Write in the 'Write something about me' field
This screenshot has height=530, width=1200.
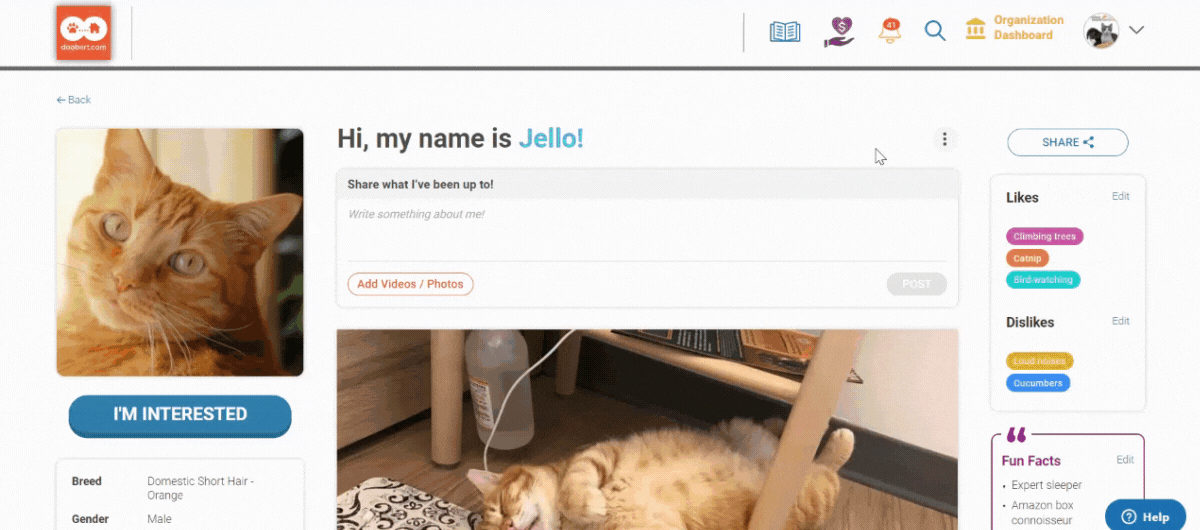pyautogui.click(x=647, y=230)
